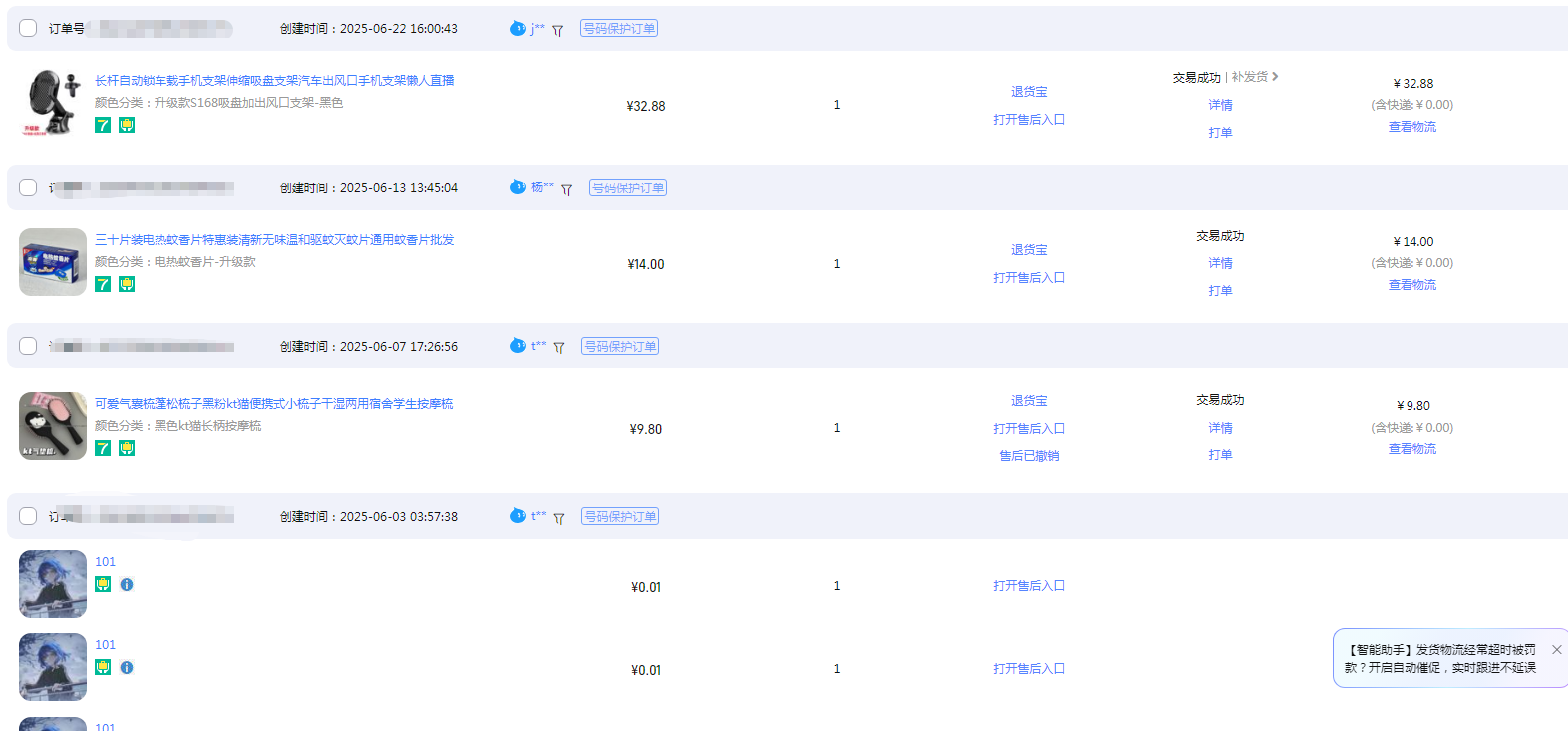This screenshot has height=731, width=1568.
Task: Click 查看物流 for the ¥32.88 order
Action: click(x=1411, y=127)
